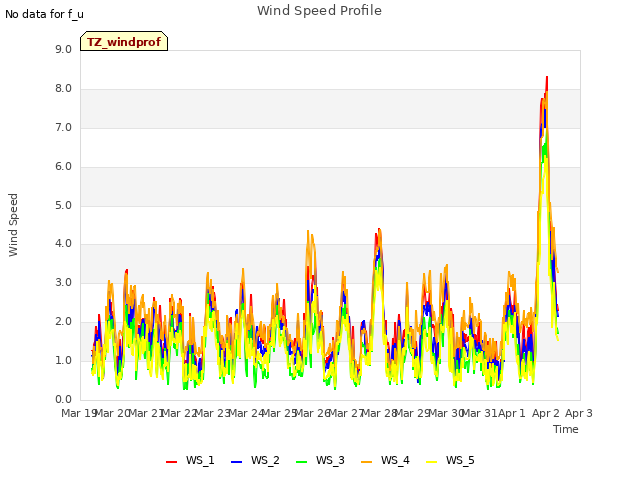Click the Apr 2 wind speed peak

point(547,78)
